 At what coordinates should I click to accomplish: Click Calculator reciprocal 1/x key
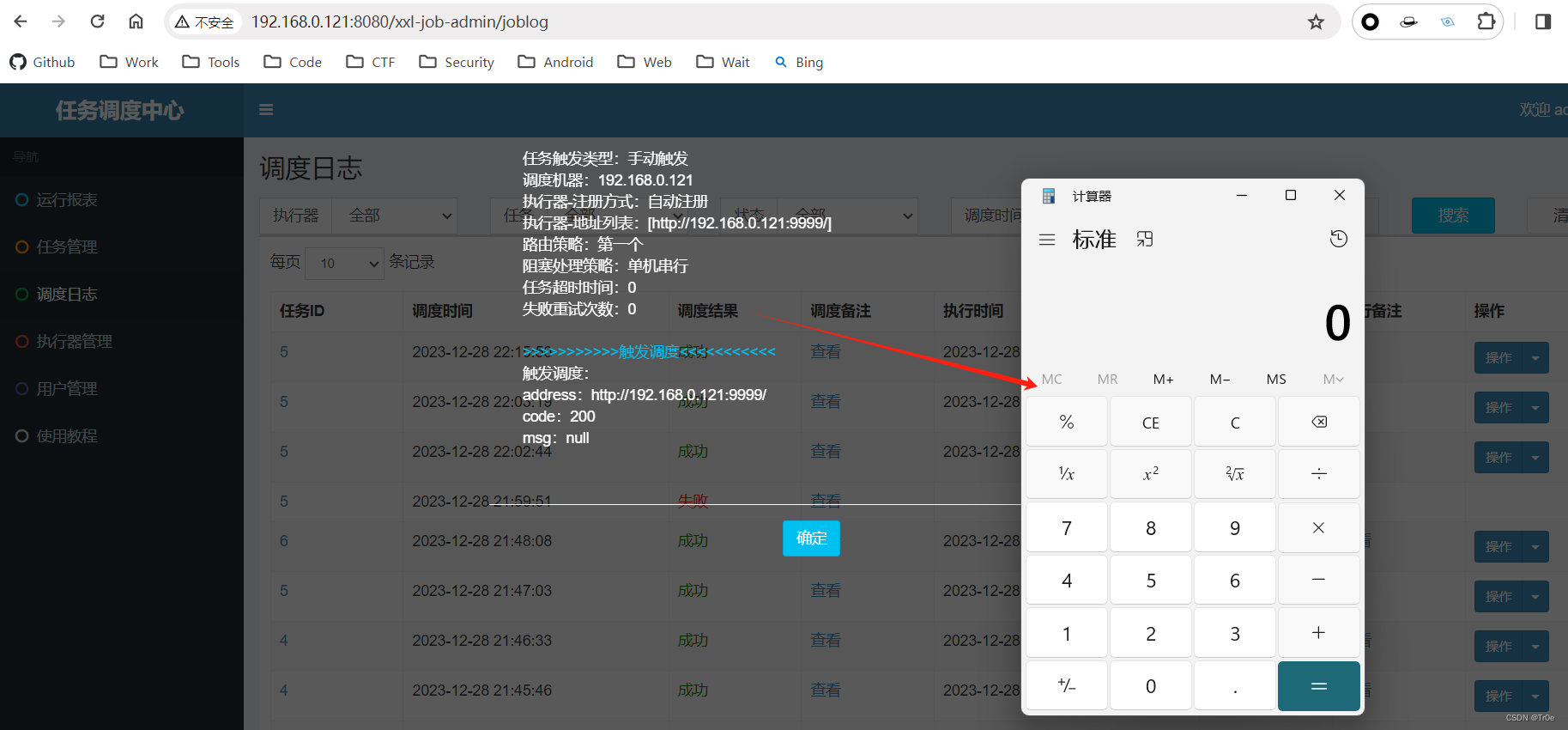[x=1067, y=474]
